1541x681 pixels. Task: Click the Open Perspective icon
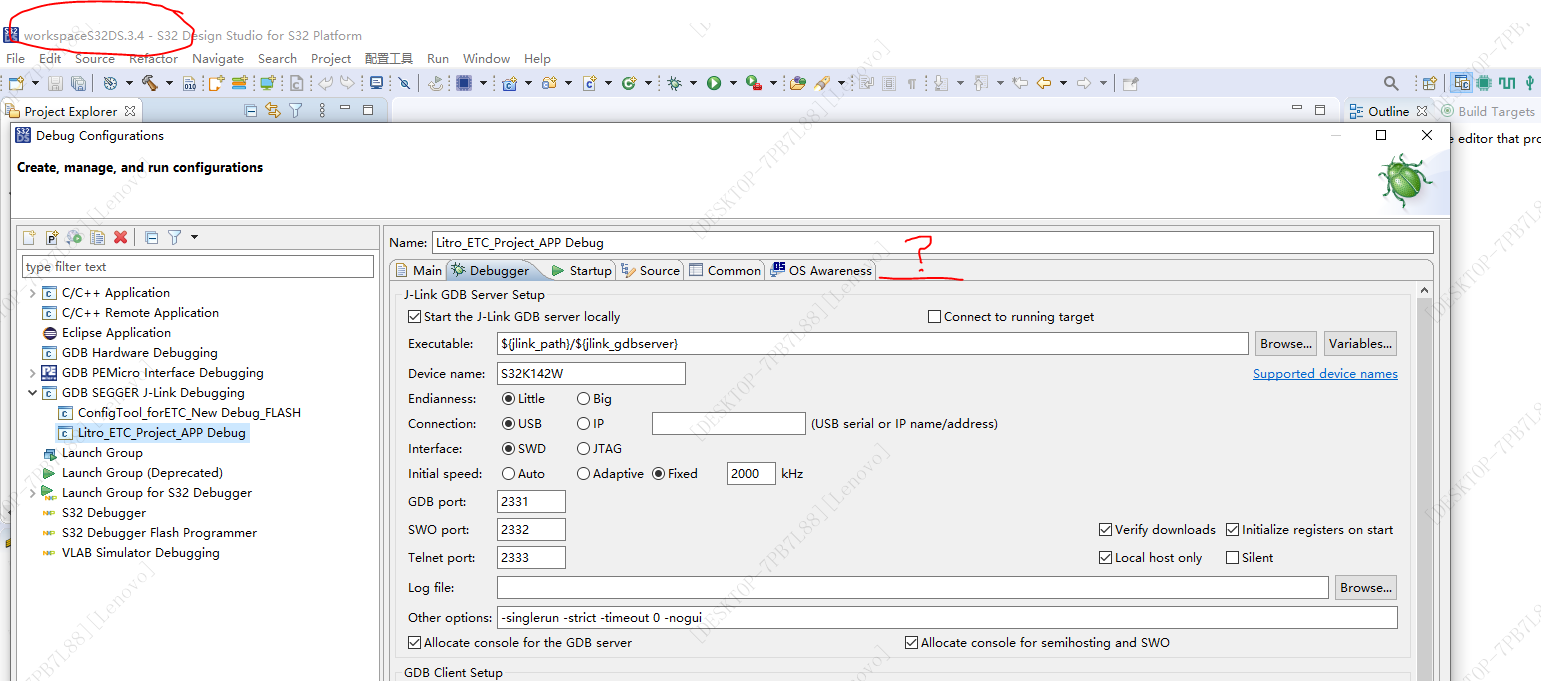coord(1429,83)
